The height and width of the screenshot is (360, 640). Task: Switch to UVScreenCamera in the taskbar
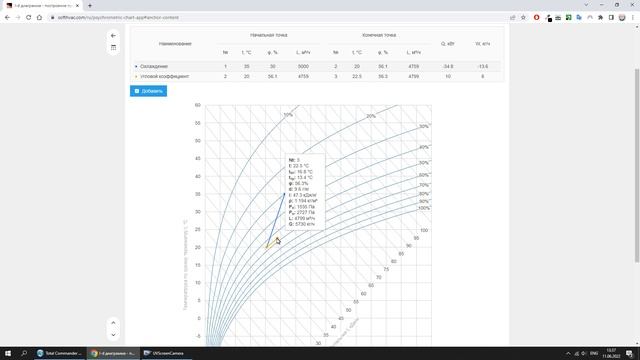click(x=165, y=353)
